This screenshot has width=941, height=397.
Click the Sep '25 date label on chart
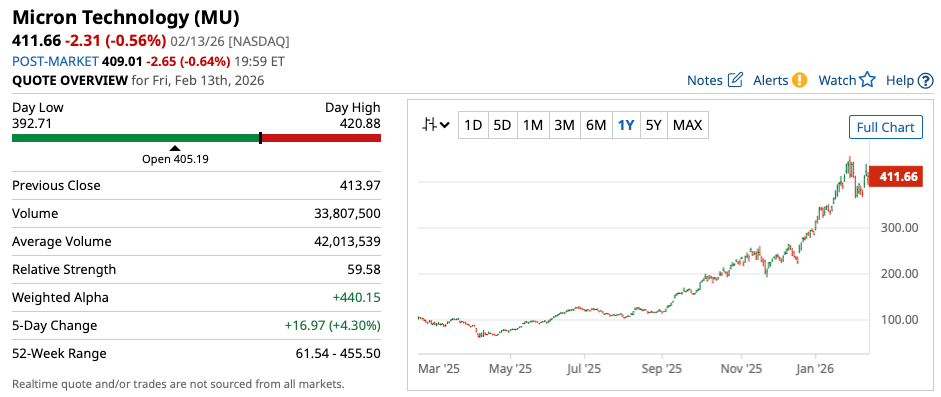tap(661, 369)
